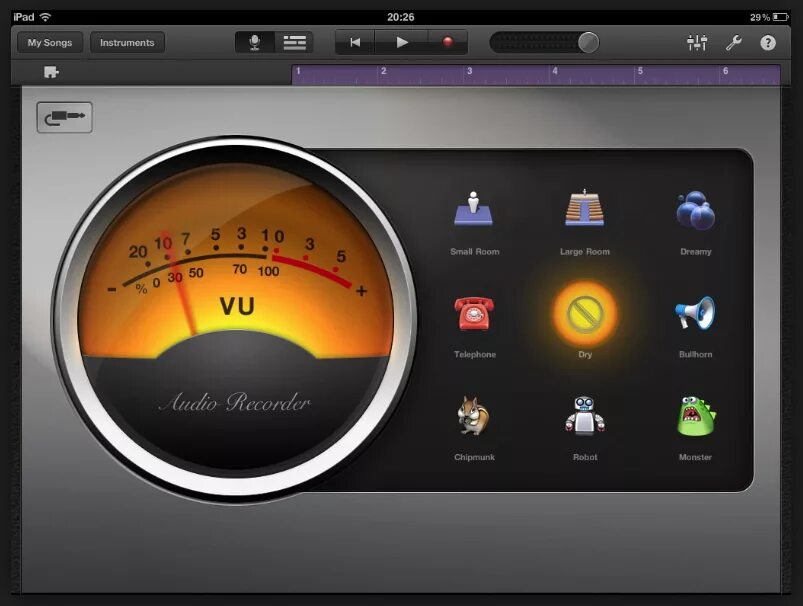The height and width of the screenshot is (606, 803).
Task: Click the battery indicator icon
Action: pyautogui.click(x=780, y=17)
